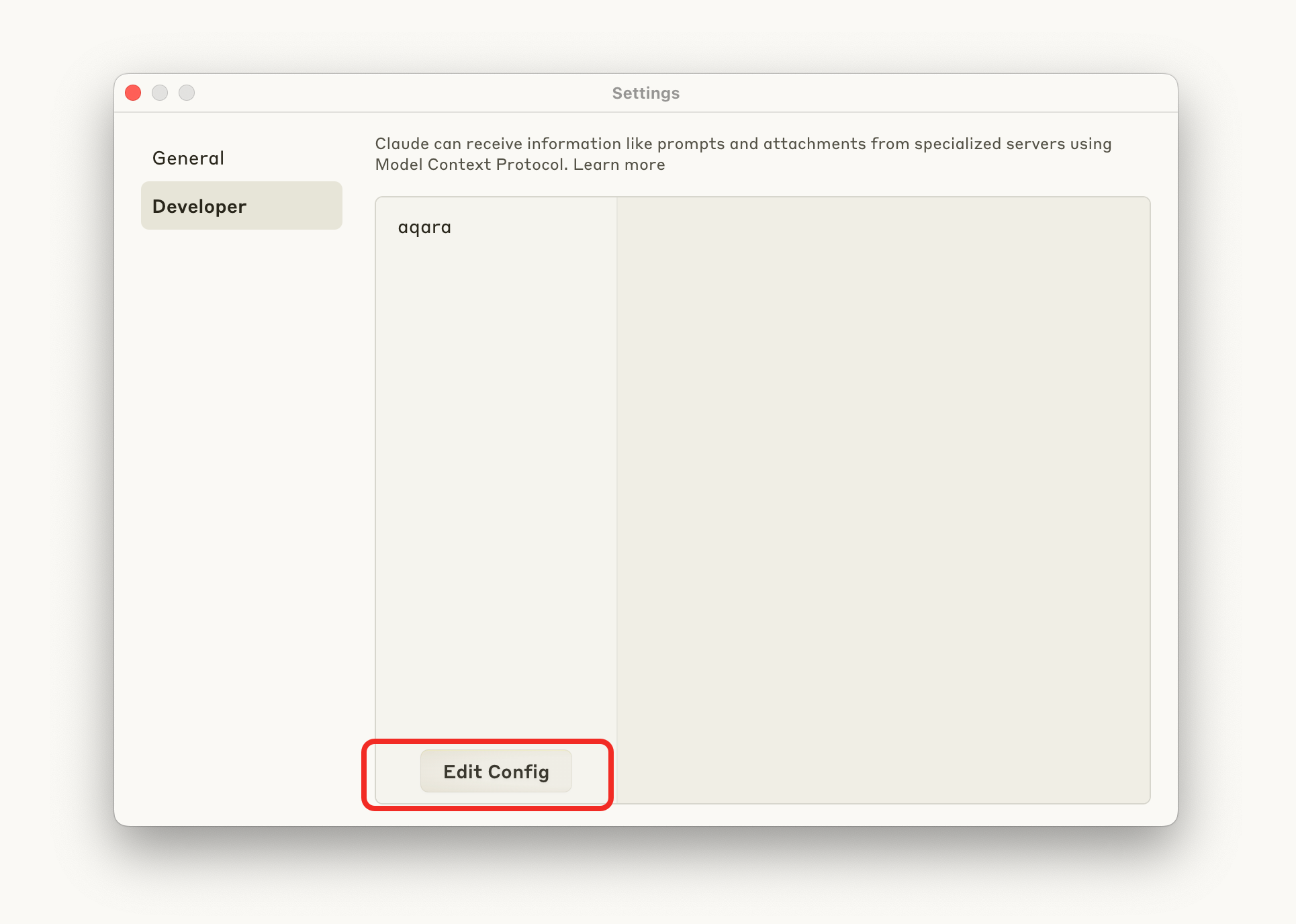1296x924 pixels.
Task: Click the bottom of the details panel
Action: (x=882, y=789)
